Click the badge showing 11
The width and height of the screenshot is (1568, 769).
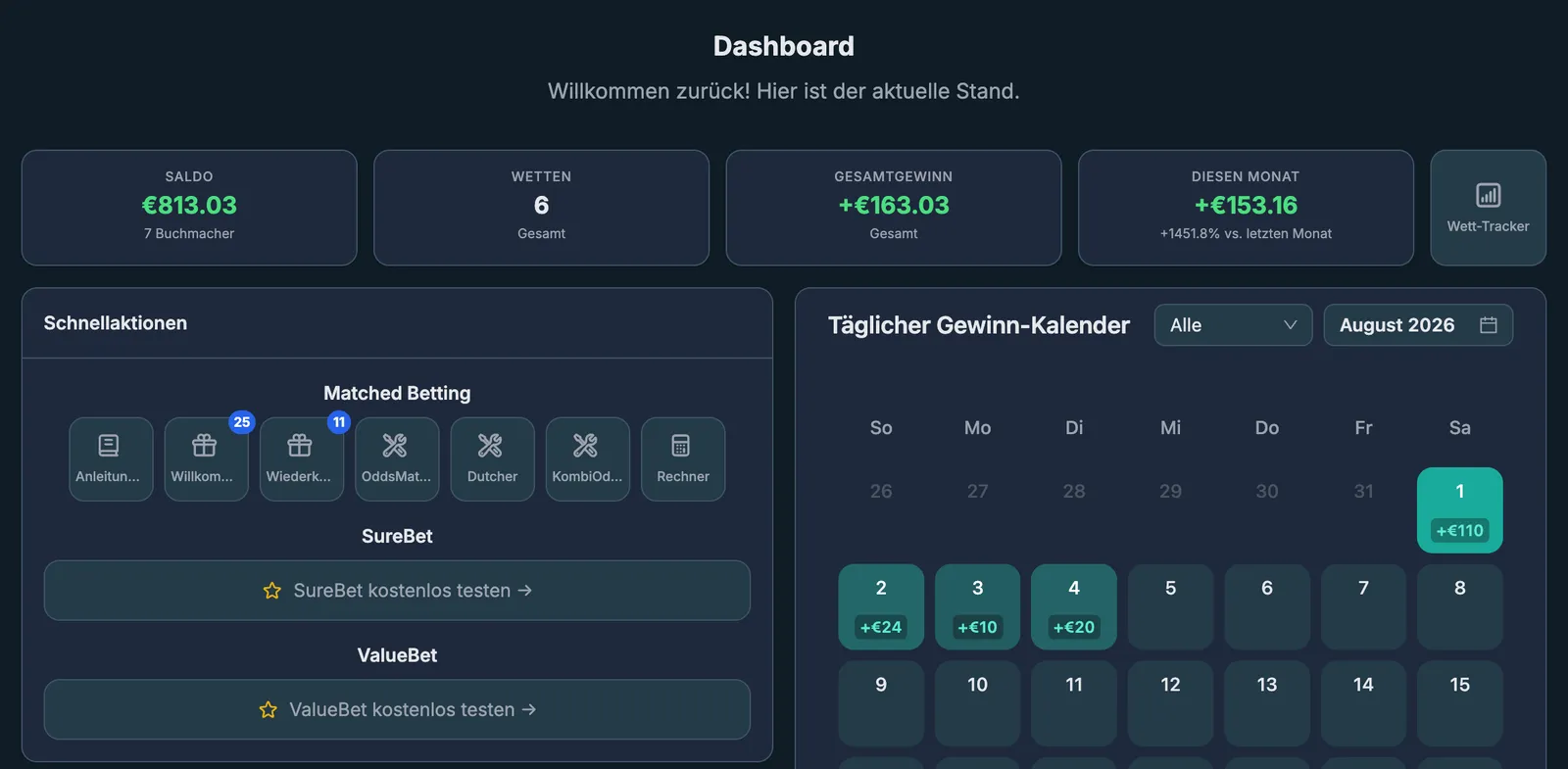(x=339, y=422)
